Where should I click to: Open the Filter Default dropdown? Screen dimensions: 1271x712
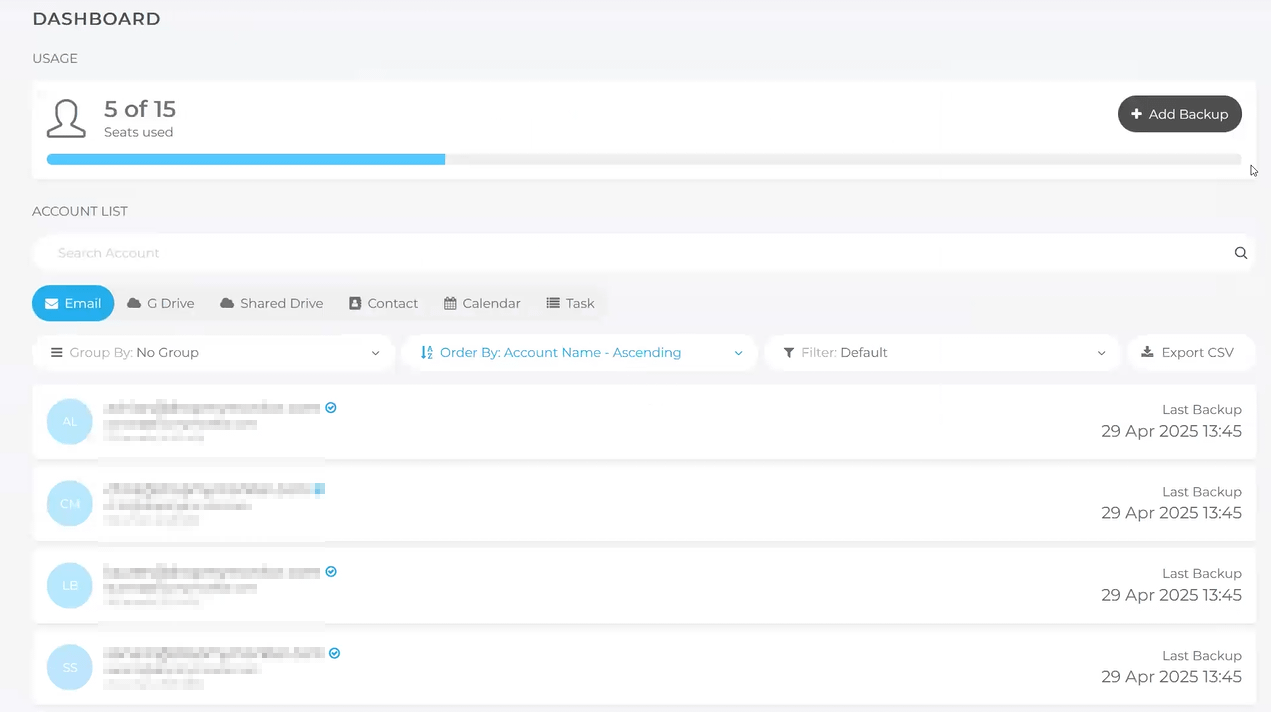click(x=942, y=353)
